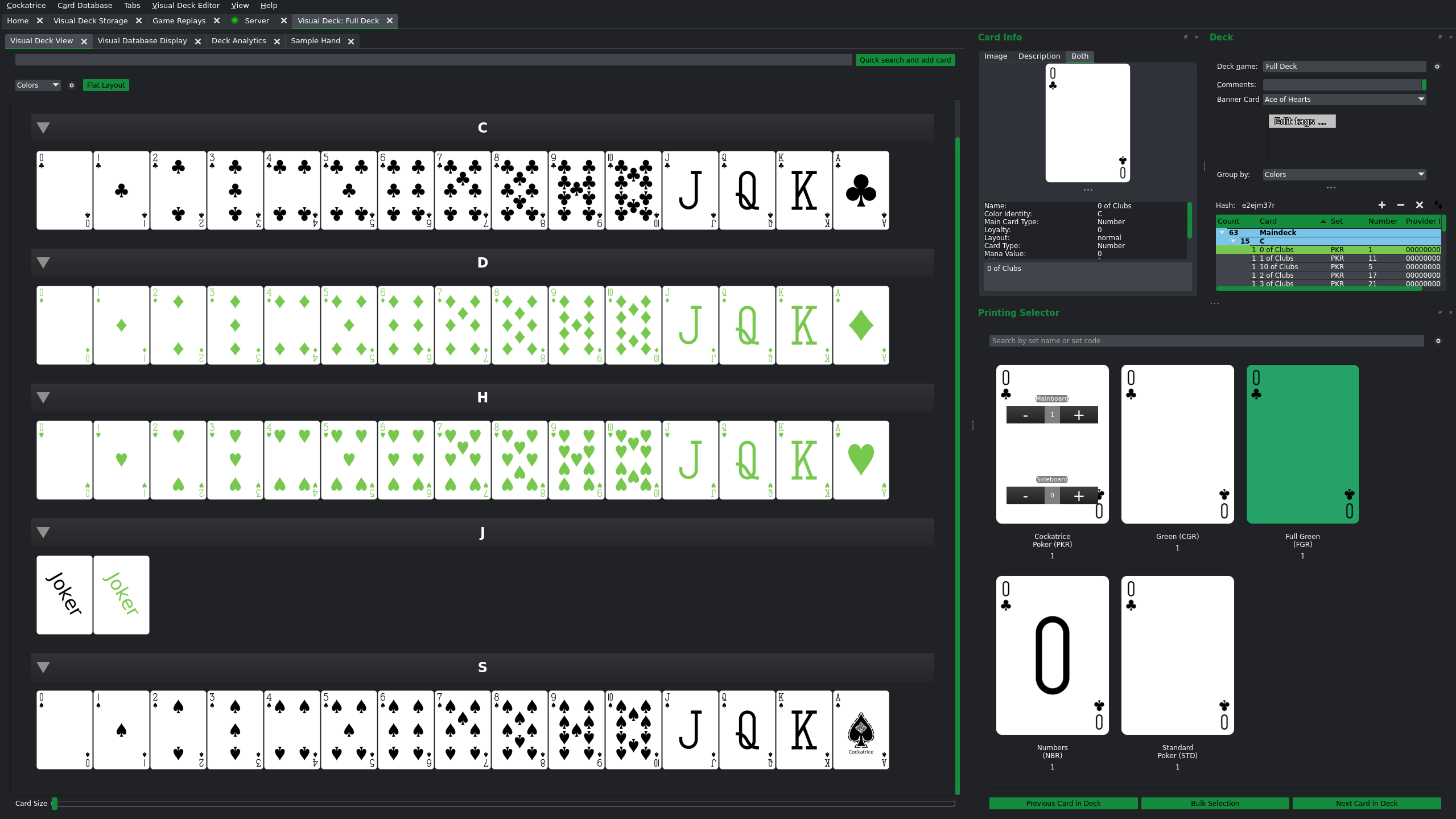
Task: Click the Card Size slider handle
Action: pos(55,803)
